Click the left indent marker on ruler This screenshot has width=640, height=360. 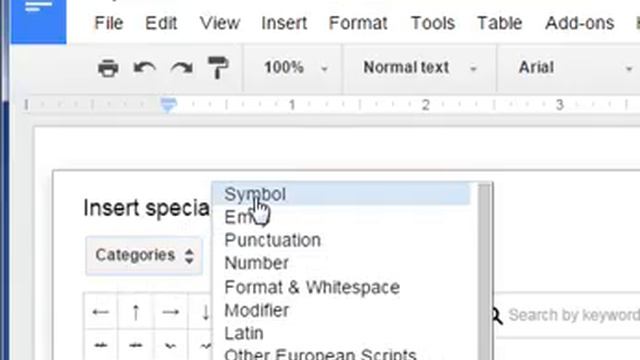tap(168, 105)
